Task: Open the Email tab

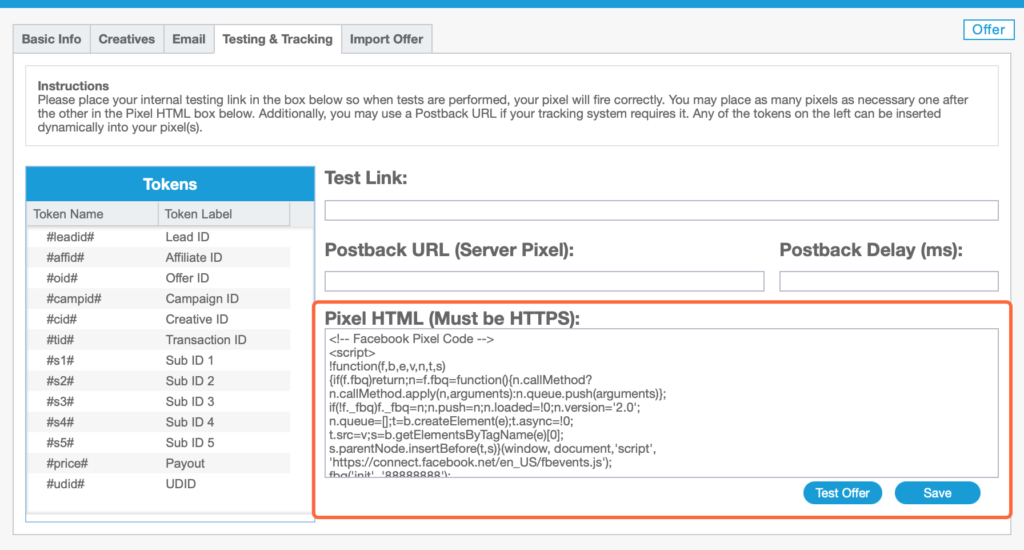Action: click(x=189, y=39)
